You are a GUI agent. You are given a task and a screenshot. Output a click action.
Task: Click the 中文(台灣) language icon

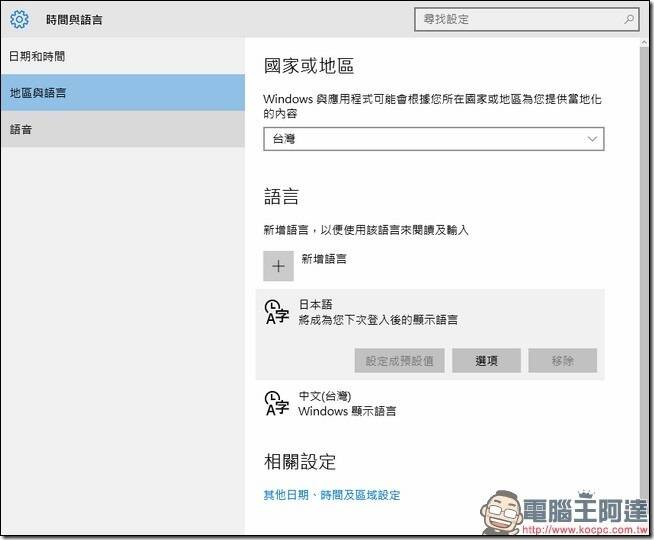pyautogui.click(x=277, y=403)
